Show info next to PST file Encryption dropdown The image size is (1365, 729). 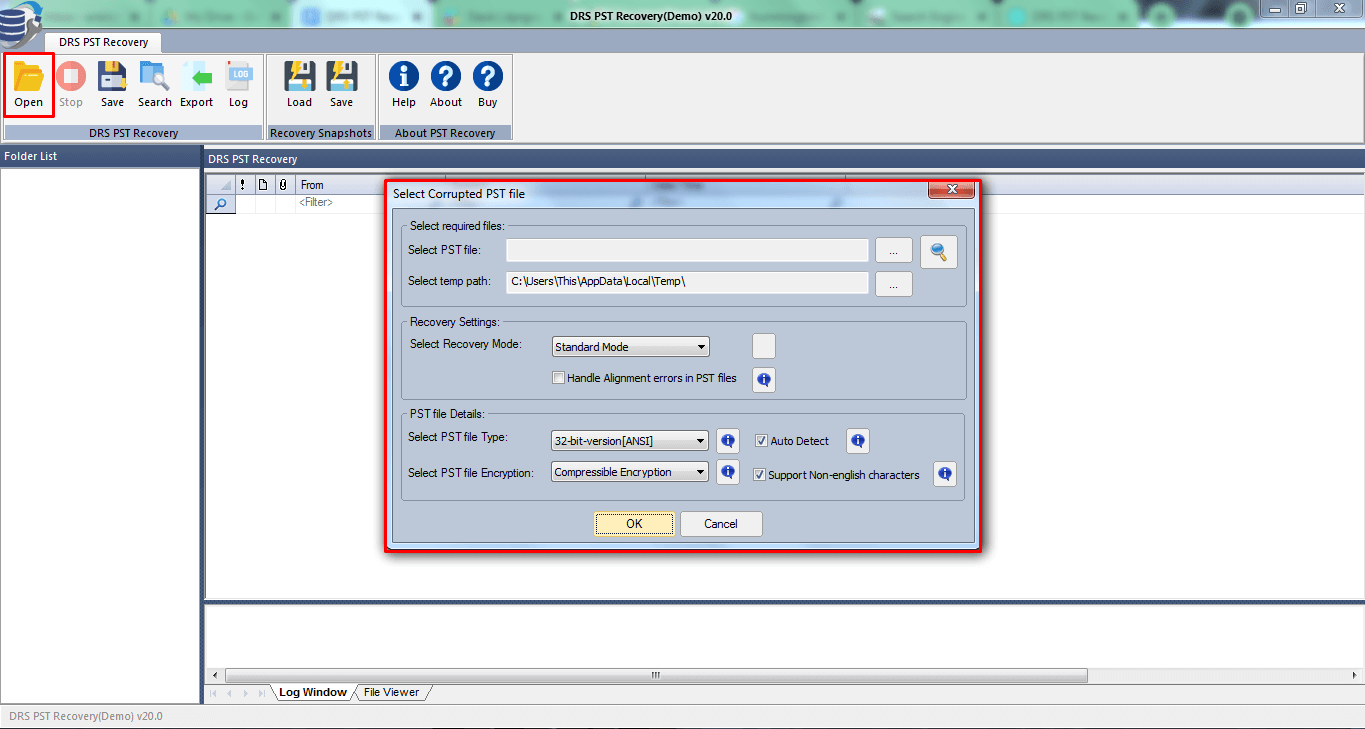tap(728, 472)
